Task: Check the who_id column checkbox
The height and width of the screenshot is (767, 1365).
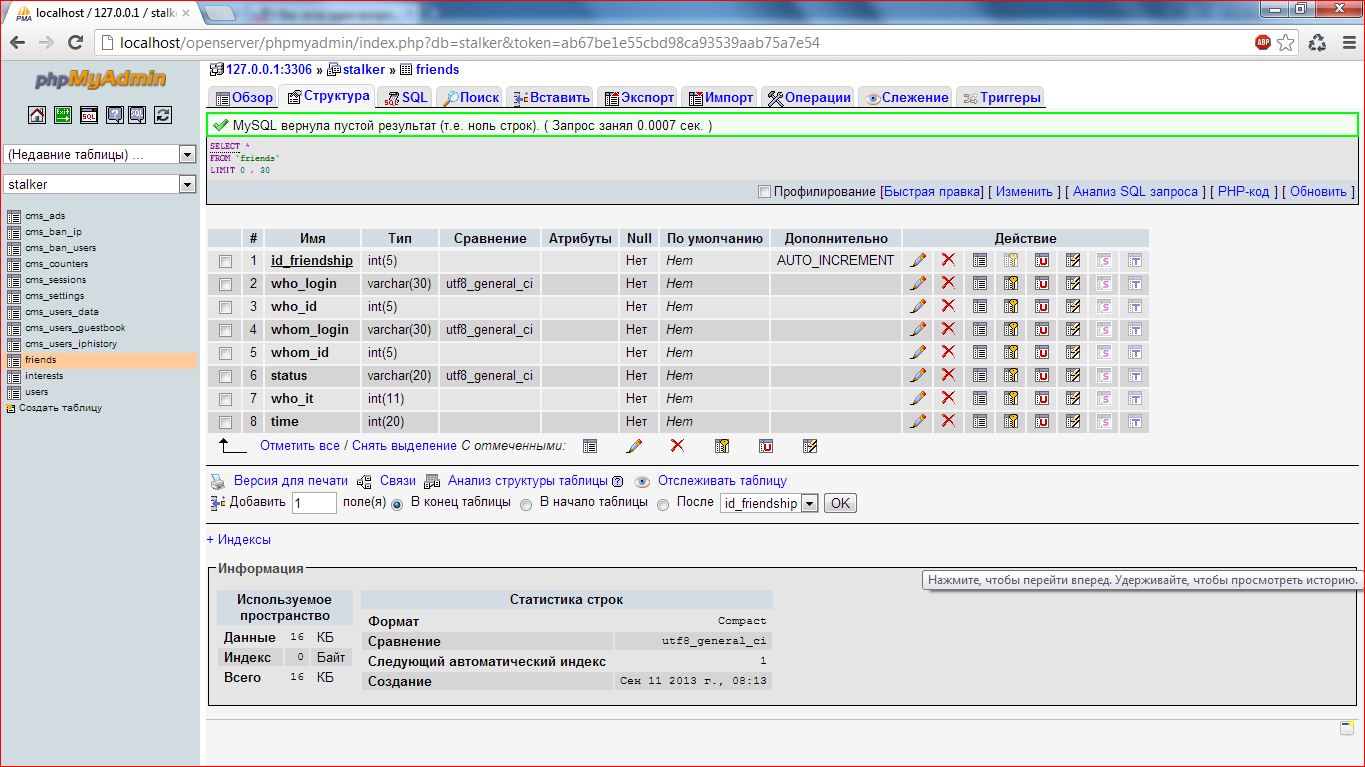Action: [225, 307]
